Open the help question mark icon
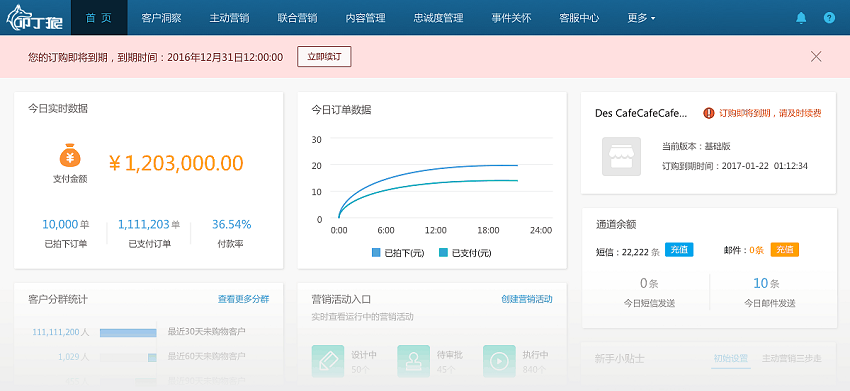The height and width of the screenshot is (391, 850). (829, 18)
